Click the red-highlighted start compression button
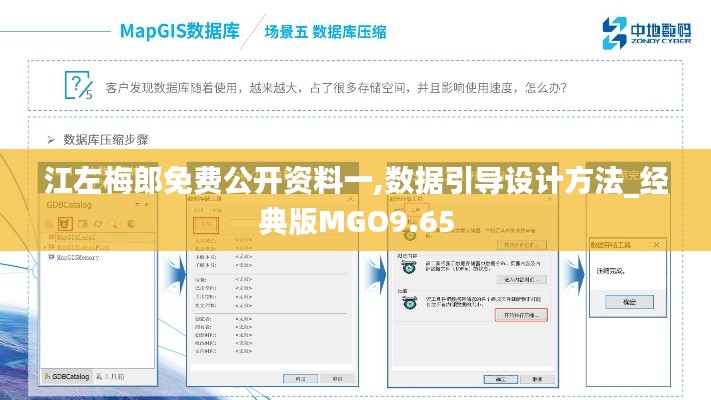This screenshot has height=400, width=711. tap(521, 315)
